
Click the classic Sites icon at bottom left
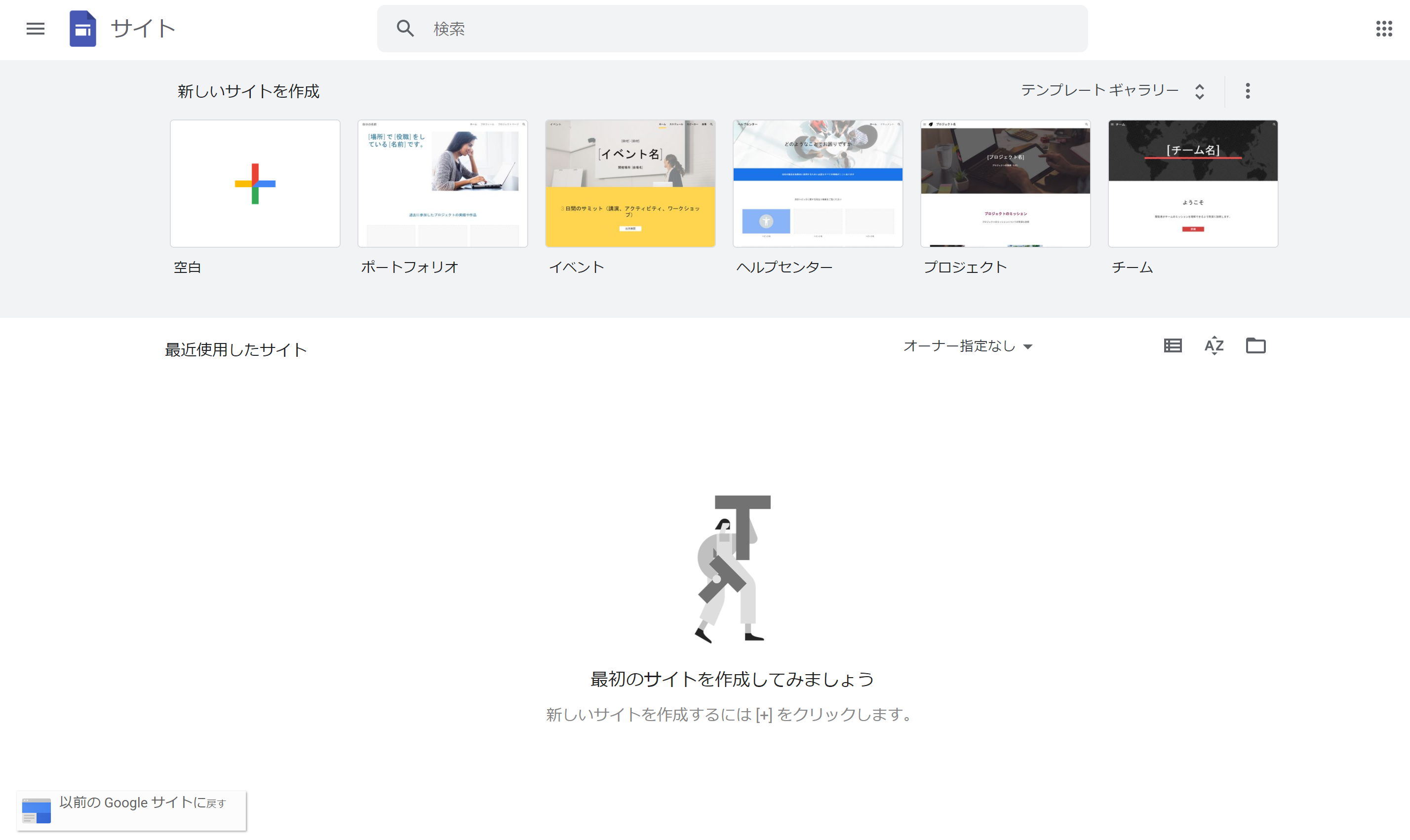click(x=36, y=810)
